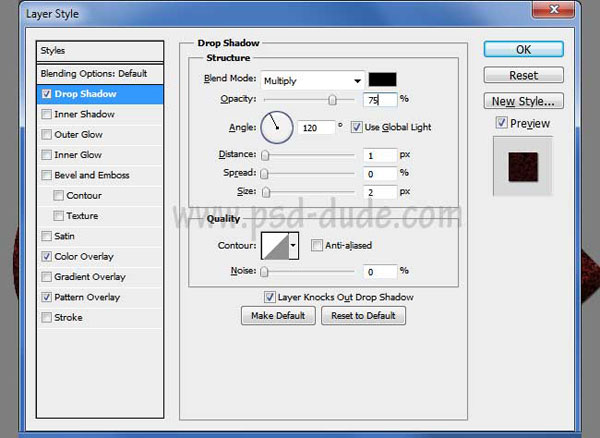Enable the Satin checkbox
Image resolution: width=600 pixels, height=438 pixels.
coord(46,236)
